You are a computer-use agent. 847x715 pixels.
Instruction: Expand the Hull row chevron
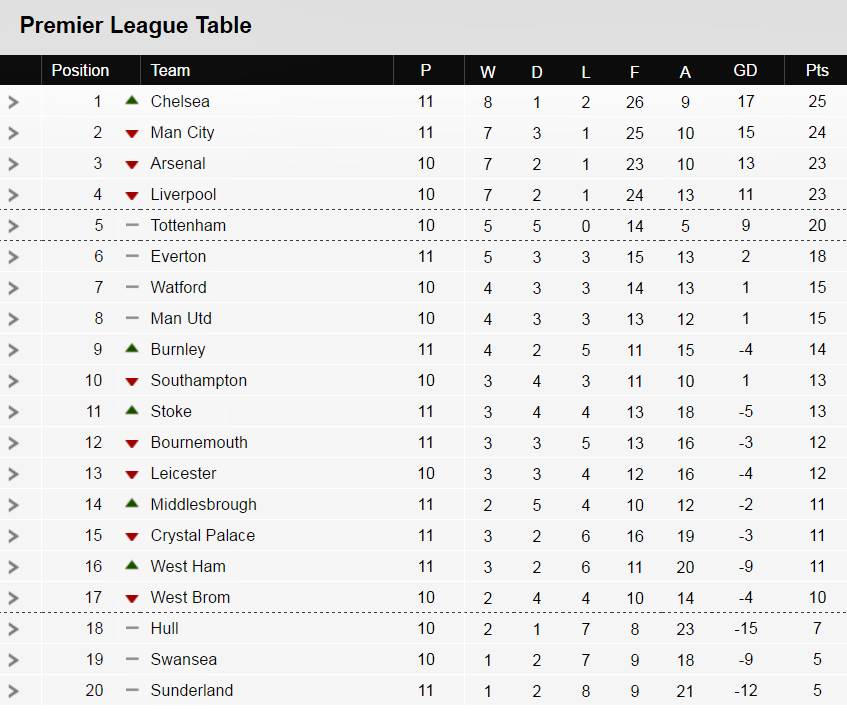[13, 629]
